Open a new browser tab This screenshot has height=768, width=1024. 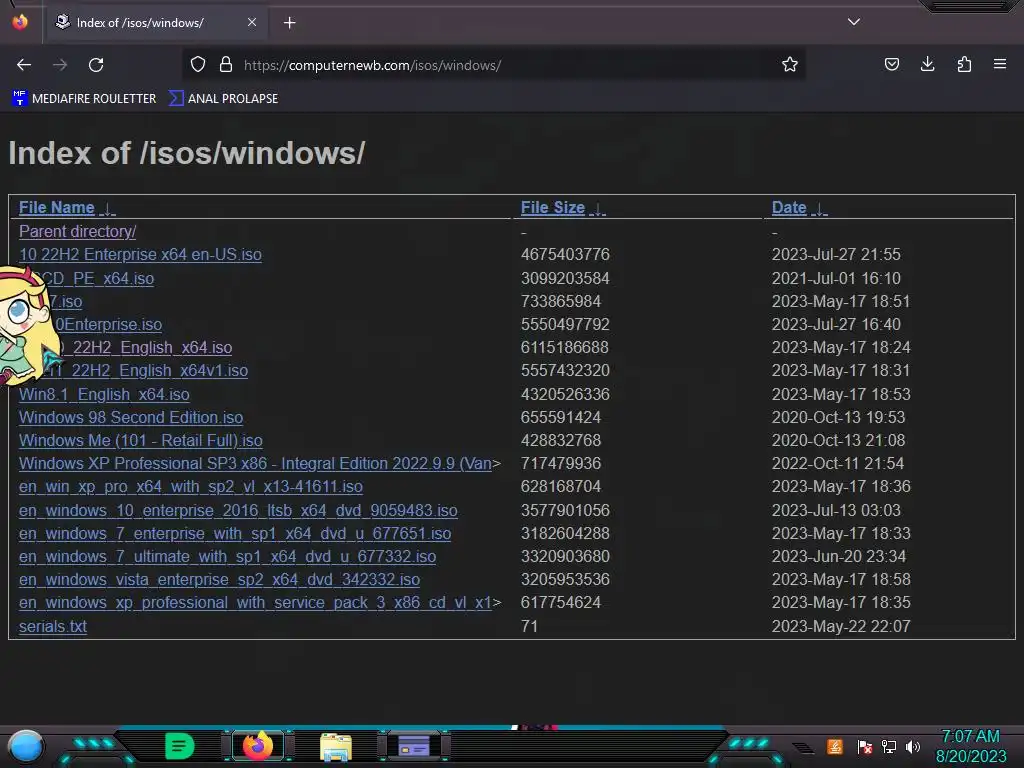pos(289,23)
